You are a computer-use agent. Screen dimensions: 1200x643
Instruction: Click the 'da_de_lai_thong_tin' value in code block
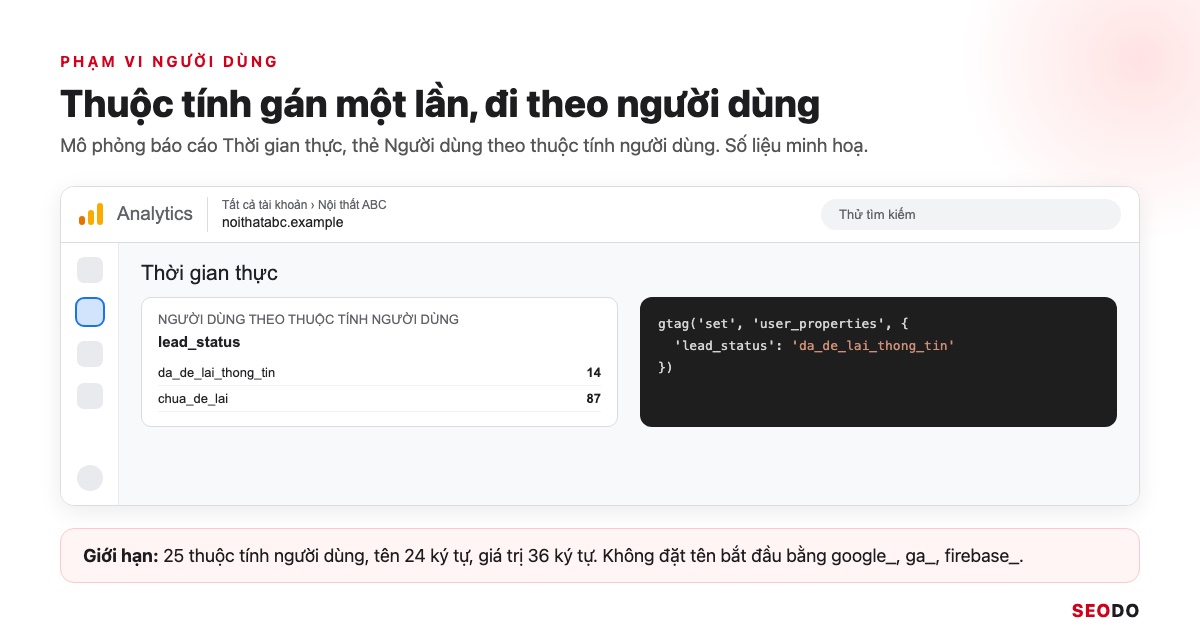pos(873,346)
